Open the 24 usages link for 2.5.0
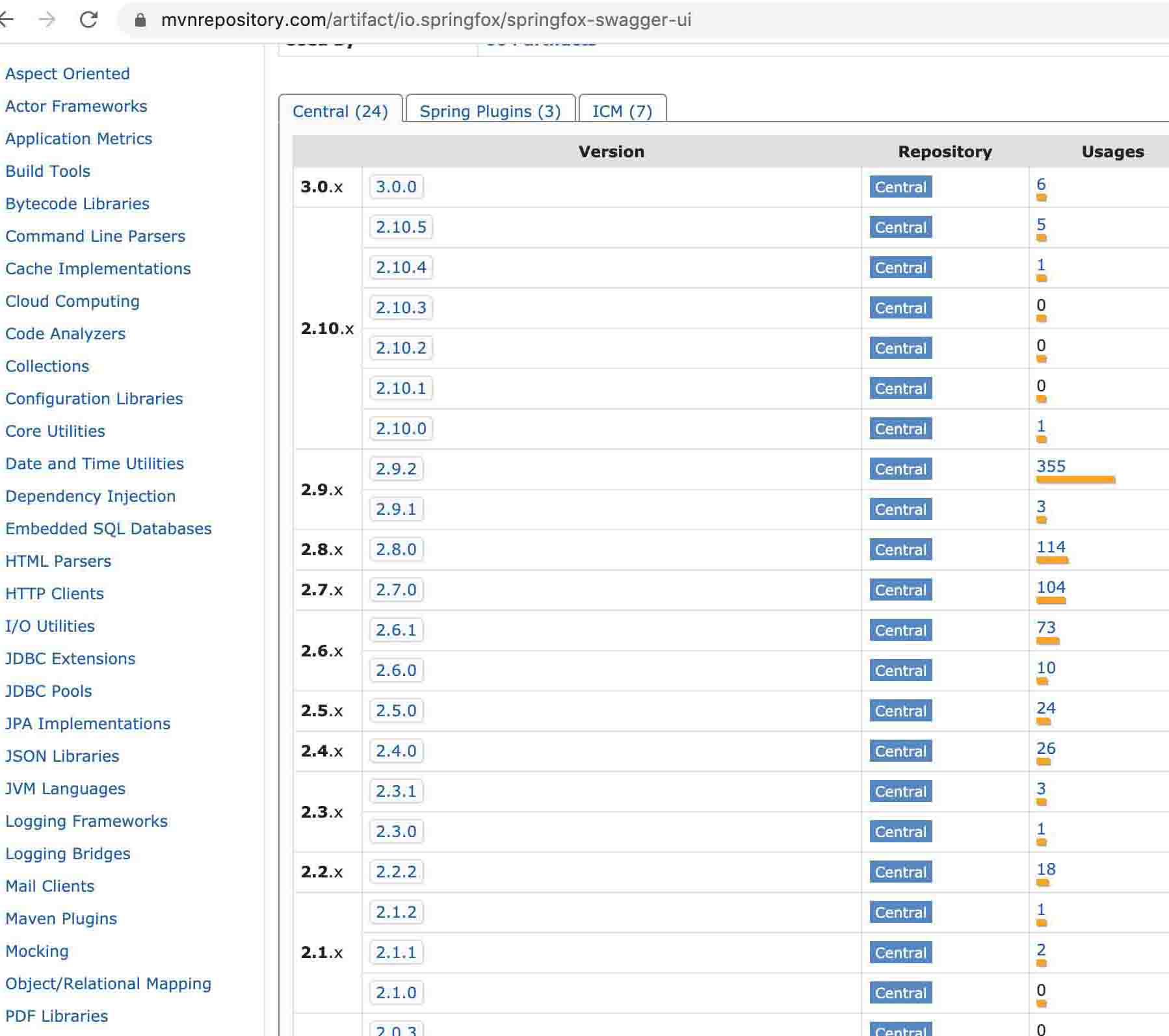 pos(1046,708)
